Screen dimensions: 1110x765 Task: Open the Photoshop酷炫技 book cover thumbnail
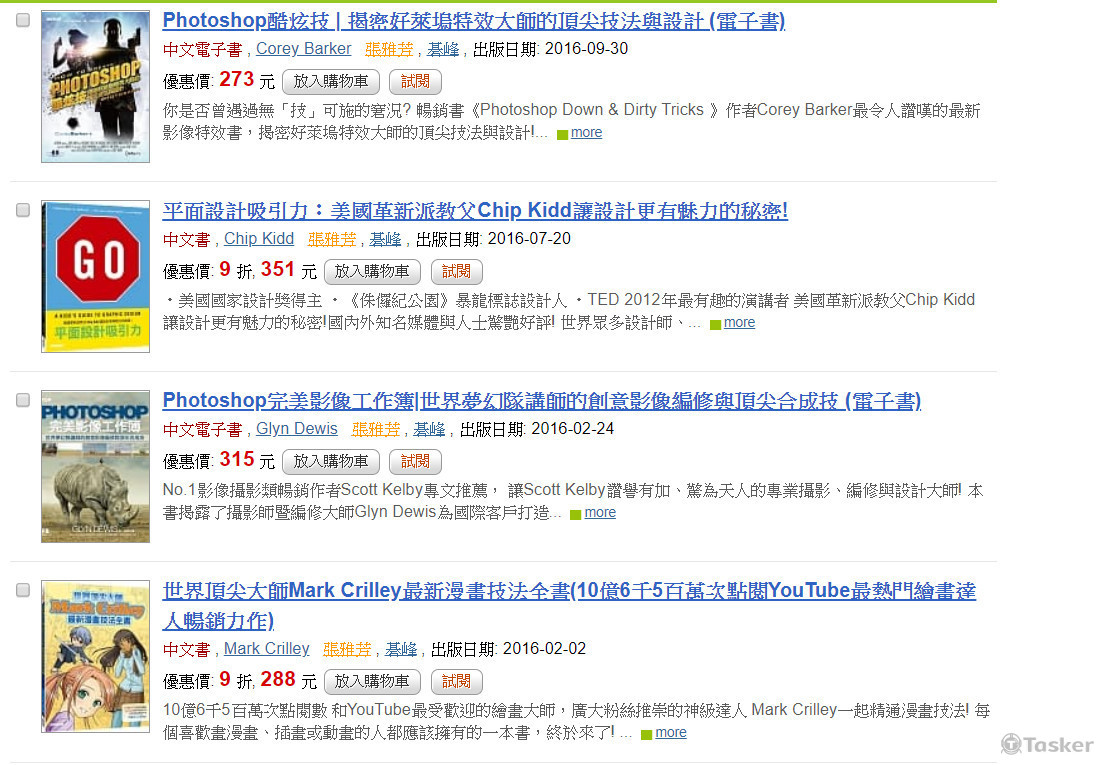(x=95, y=86)
